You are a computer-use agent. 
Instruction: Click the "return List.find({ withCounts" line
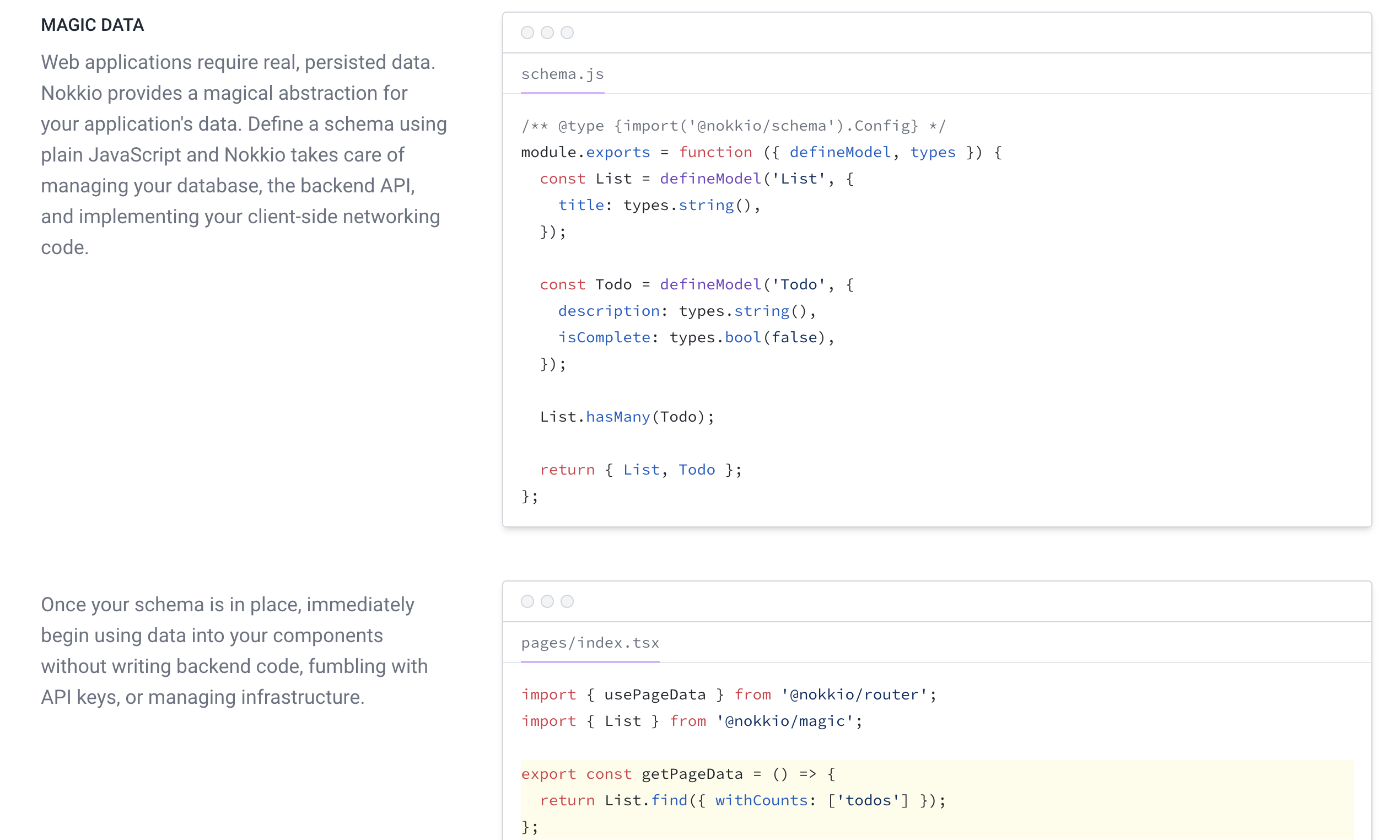742,800
